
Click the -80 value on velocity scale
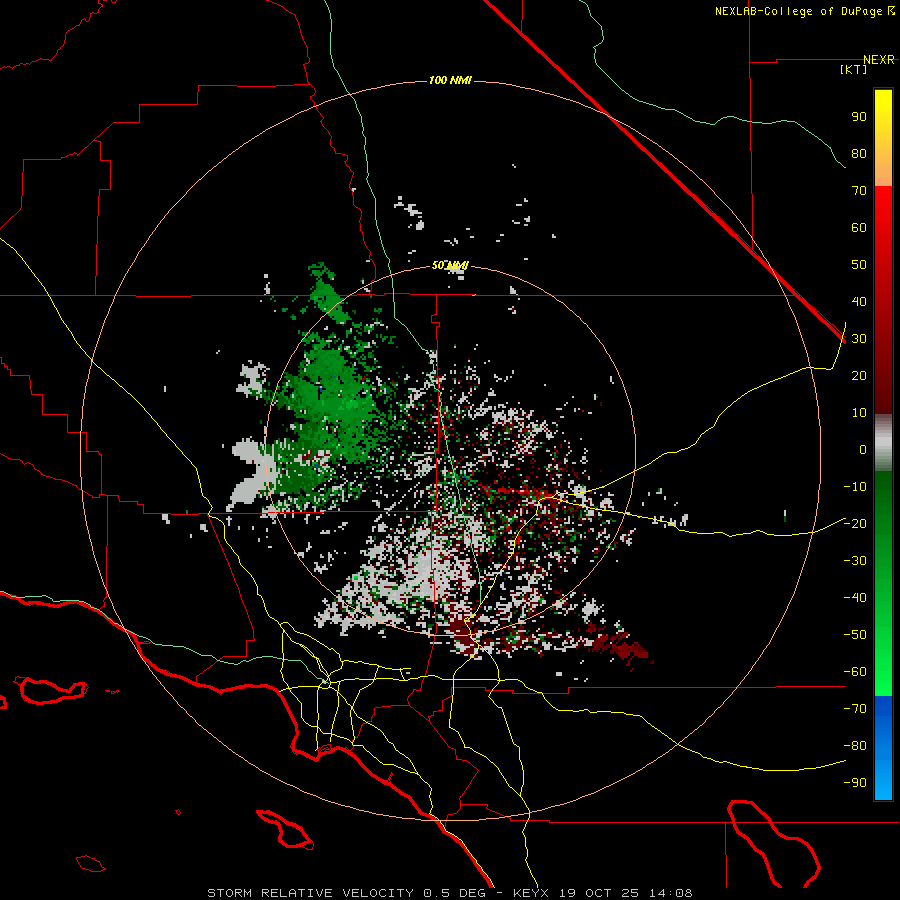[855, 746]
